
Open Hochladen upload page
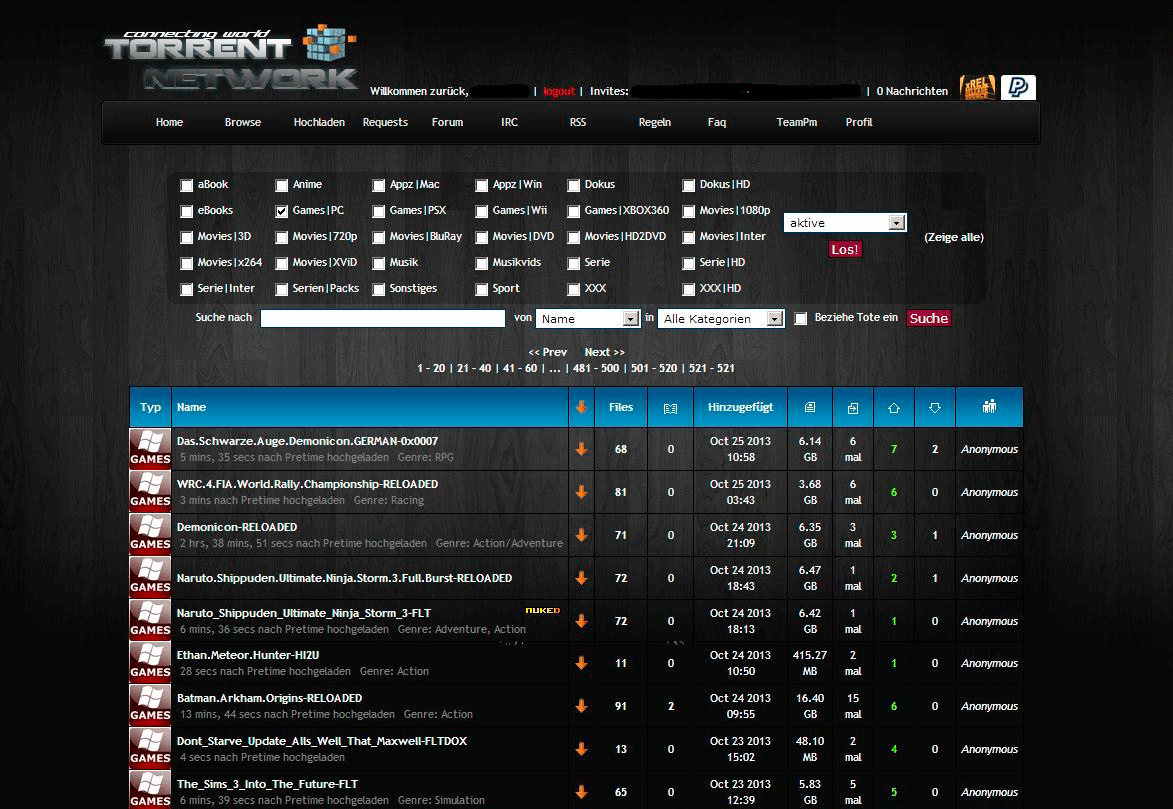319,122
